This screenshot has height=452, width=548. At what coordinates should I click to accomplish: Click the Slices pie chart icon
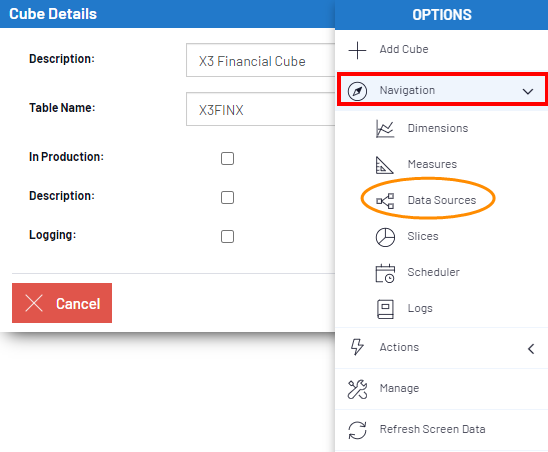click(385, 237)
